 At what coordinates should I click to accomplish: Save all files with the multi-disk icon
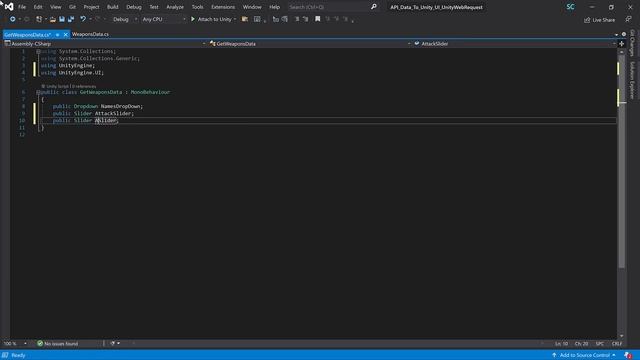71,19
